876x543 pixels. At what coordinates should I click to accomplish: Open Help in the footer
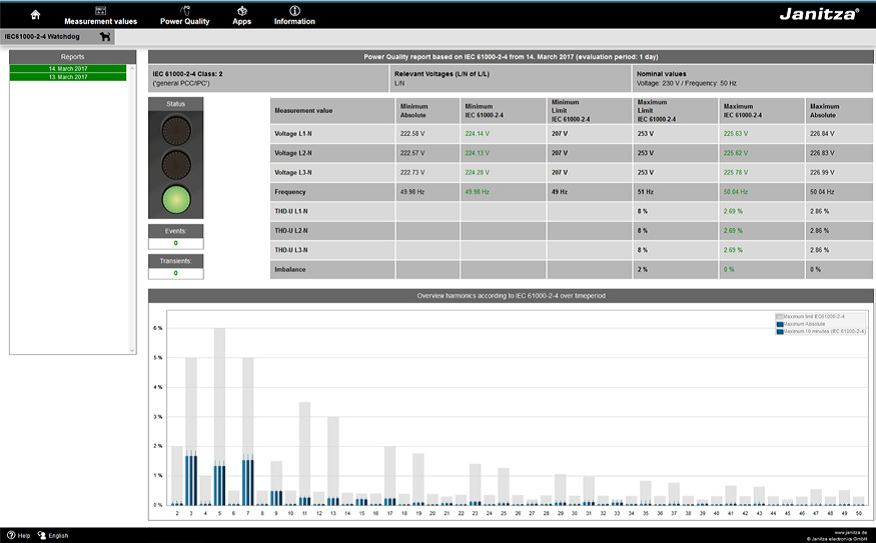click(23, 535)
